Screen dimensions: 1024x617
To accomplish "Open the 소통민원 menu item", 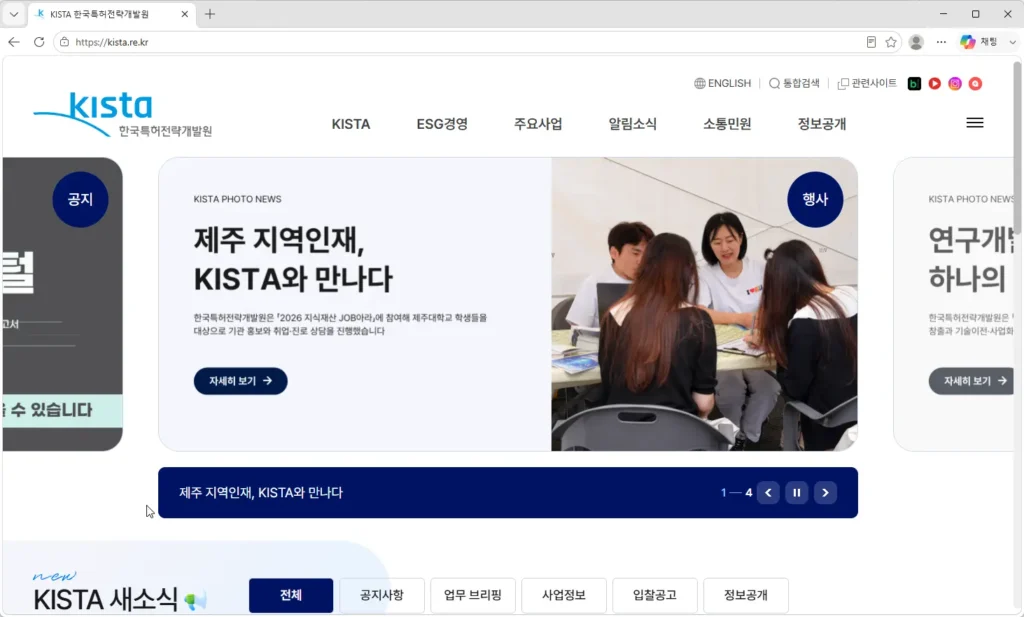I will [727, 124].
